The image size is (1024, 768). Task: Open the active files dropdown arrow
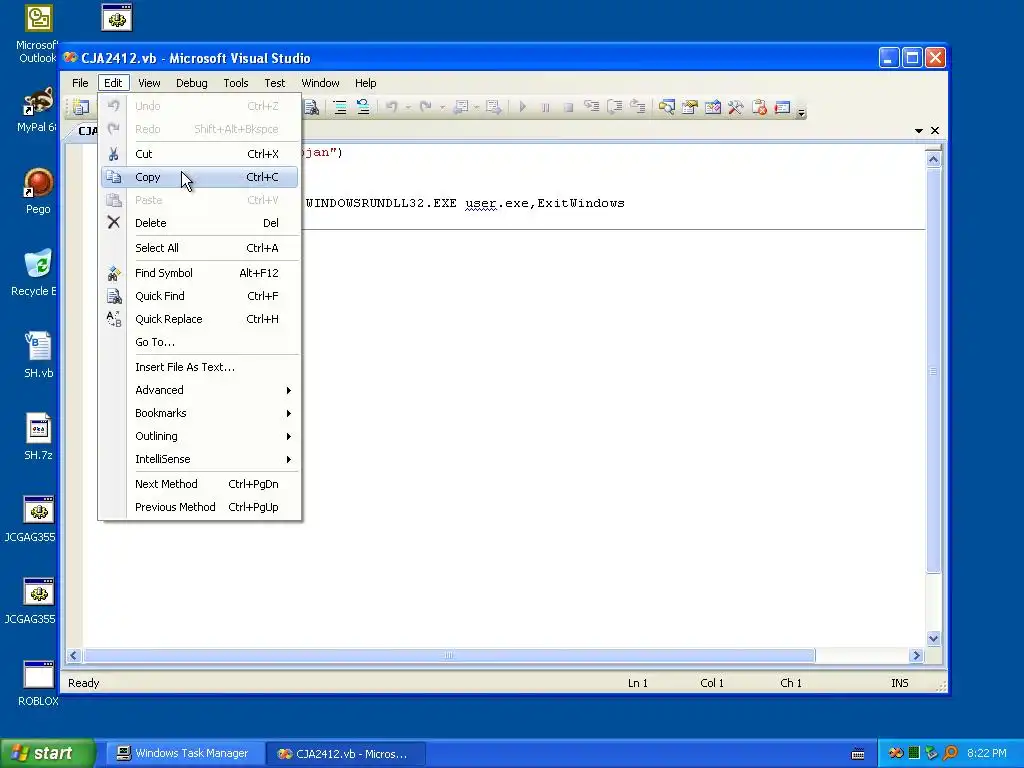[x=919, y=131]
